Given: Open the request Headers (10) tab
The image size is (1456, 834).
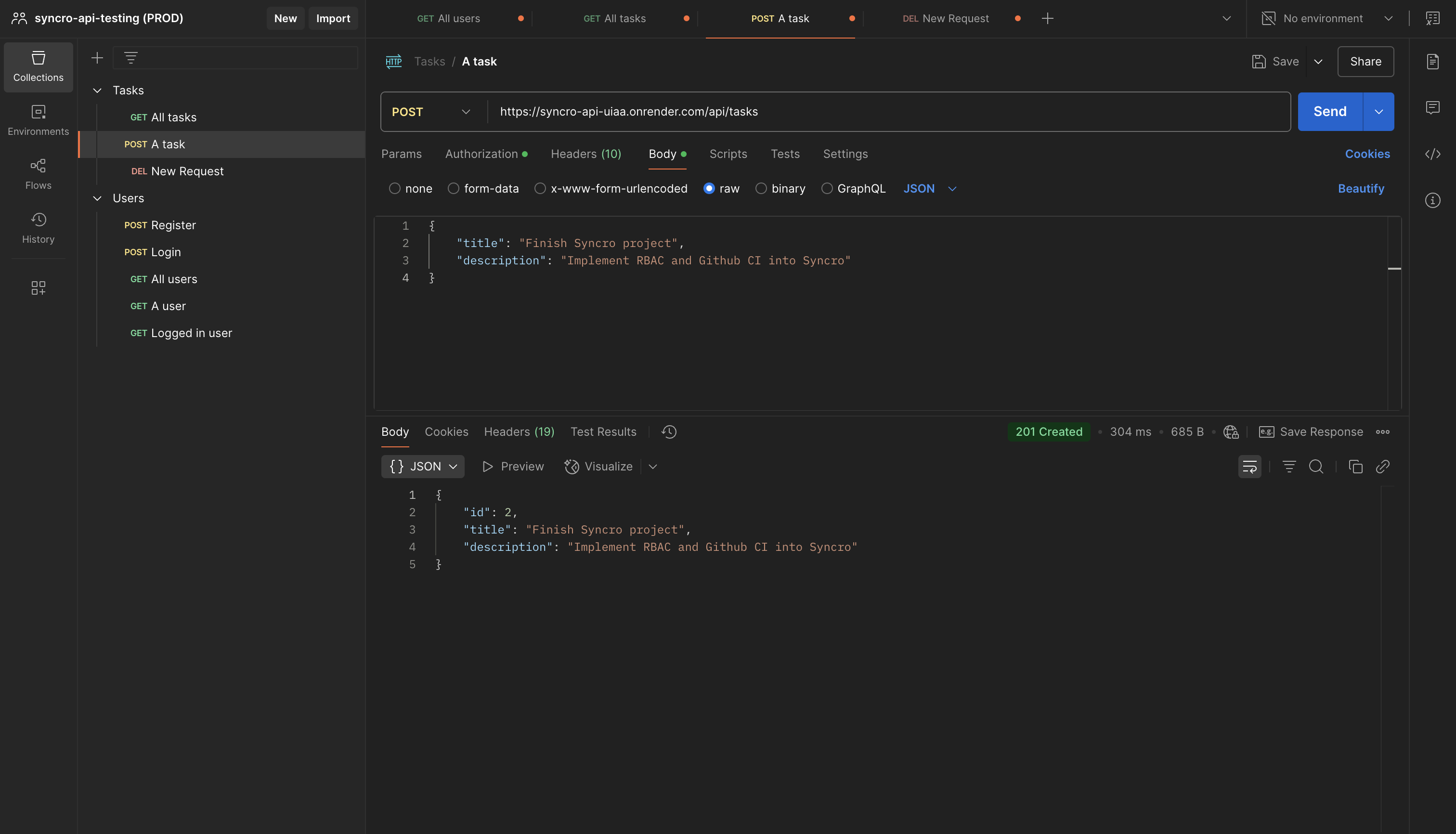Looking at the screenshot, I should (x=586, y=154).
